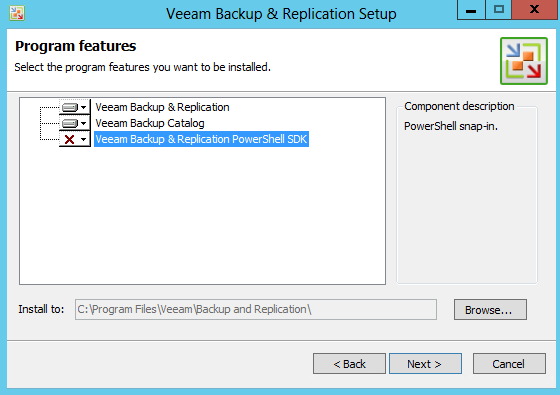Open the install options dropdown for Veeam Backup & Replication
Image resolution: width=560 pixels, height=395 pixels.
coord(84,107)
